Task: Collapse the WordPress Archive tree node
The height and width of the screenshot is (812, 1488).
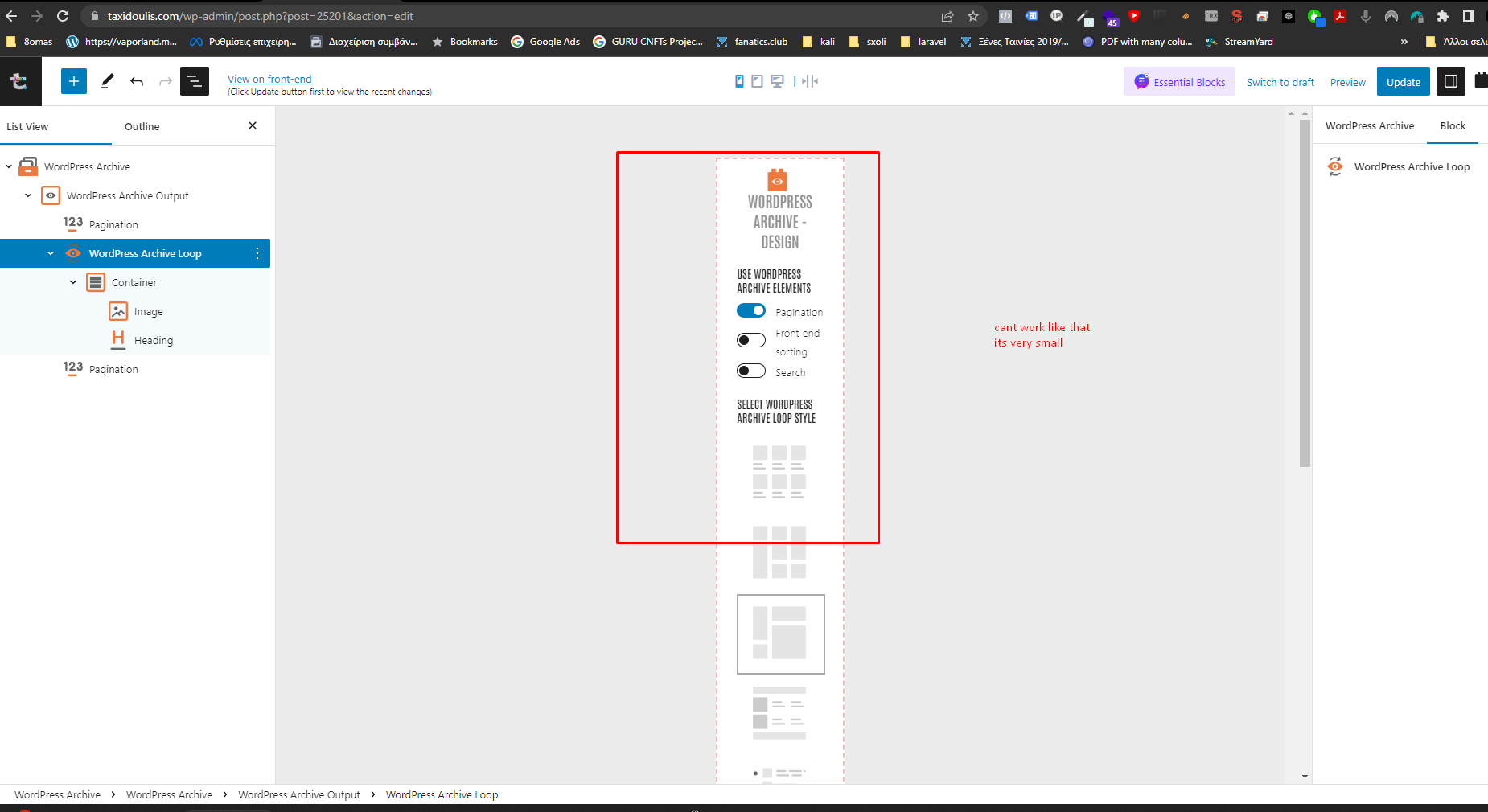Action: 9,166
